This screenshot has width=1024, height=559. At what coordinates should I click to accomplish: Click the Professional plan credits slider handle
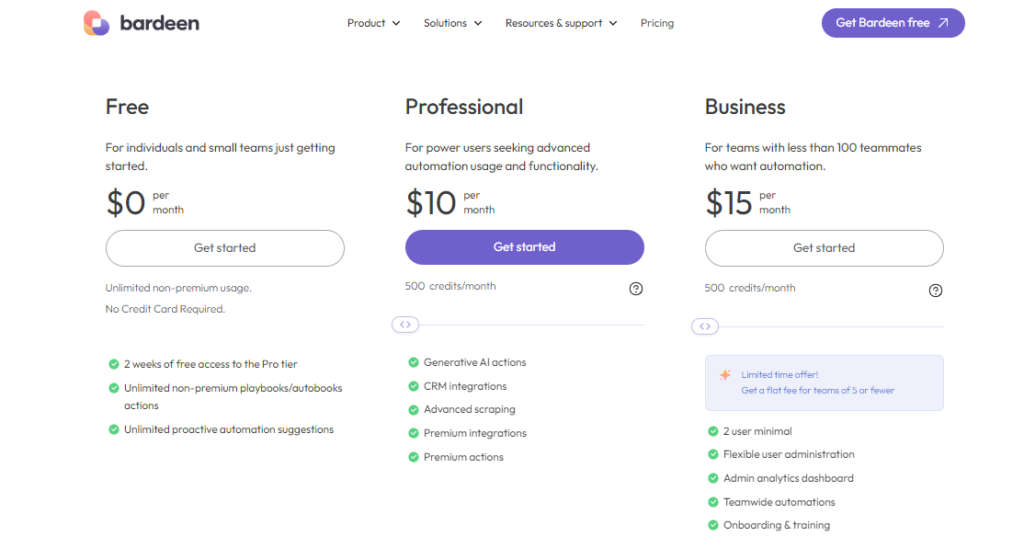[x=405, y=325]
